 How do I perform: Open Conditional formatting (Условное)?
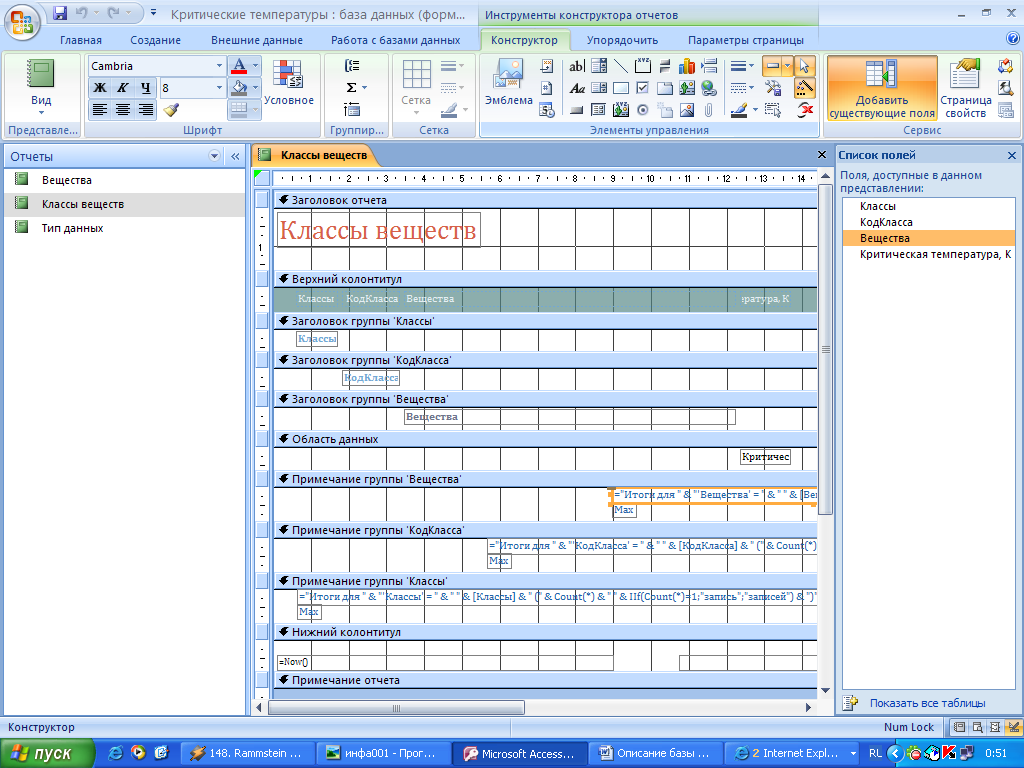[288, 82]
